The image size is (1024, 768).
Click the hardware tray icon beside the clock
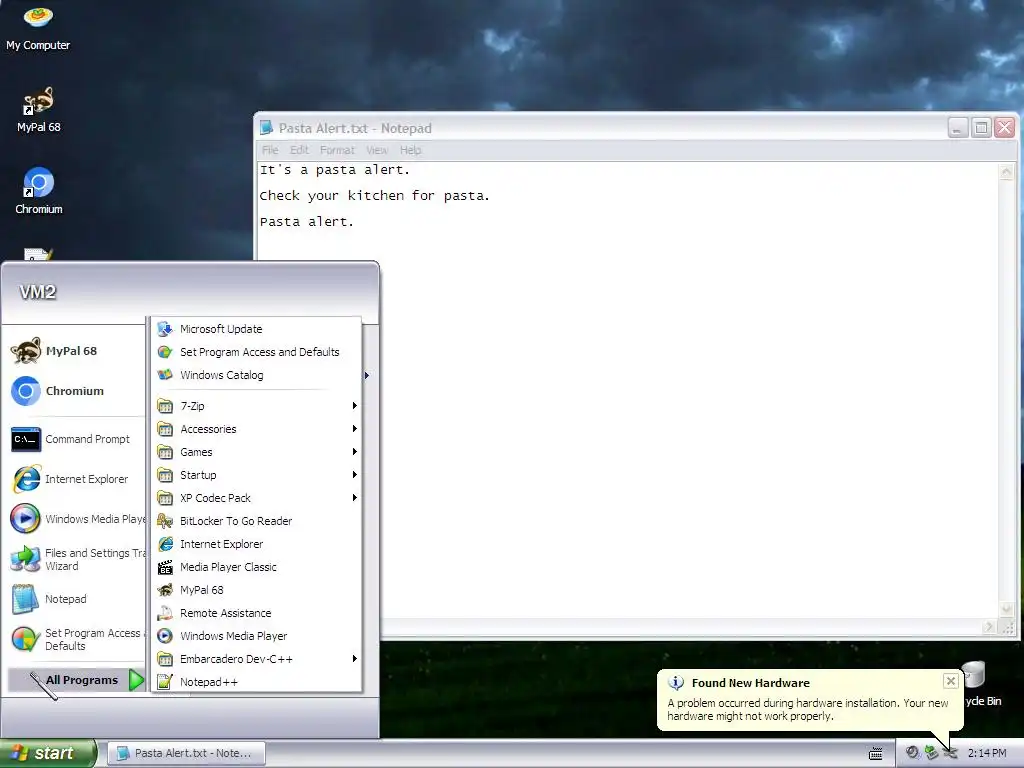[950, 753]
